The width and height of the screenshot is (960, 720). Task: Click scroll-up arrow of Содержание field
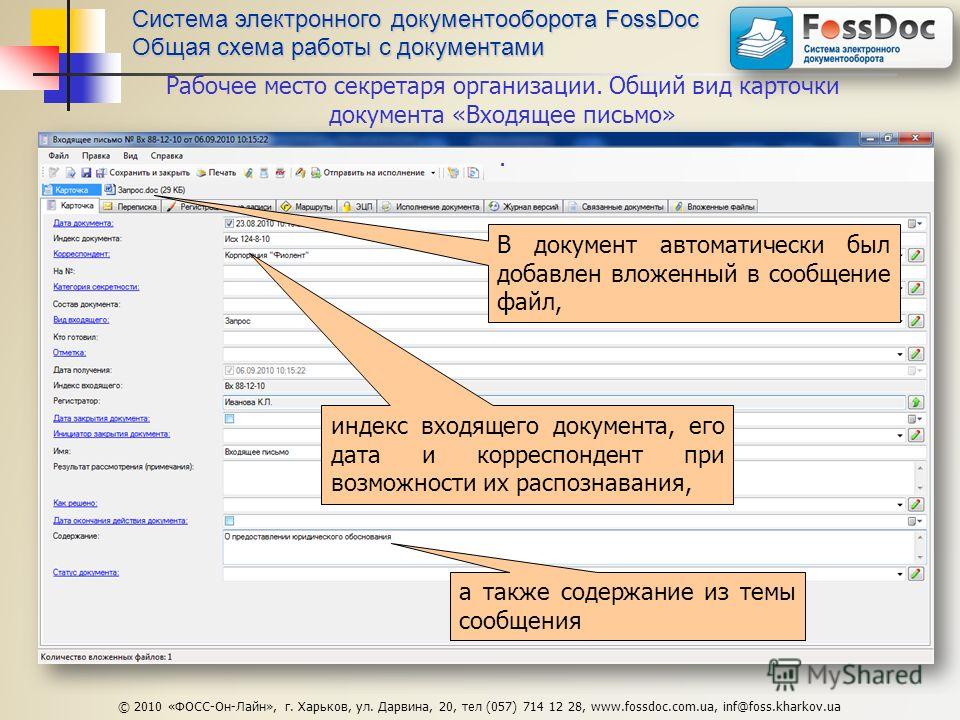click(920, 538)
